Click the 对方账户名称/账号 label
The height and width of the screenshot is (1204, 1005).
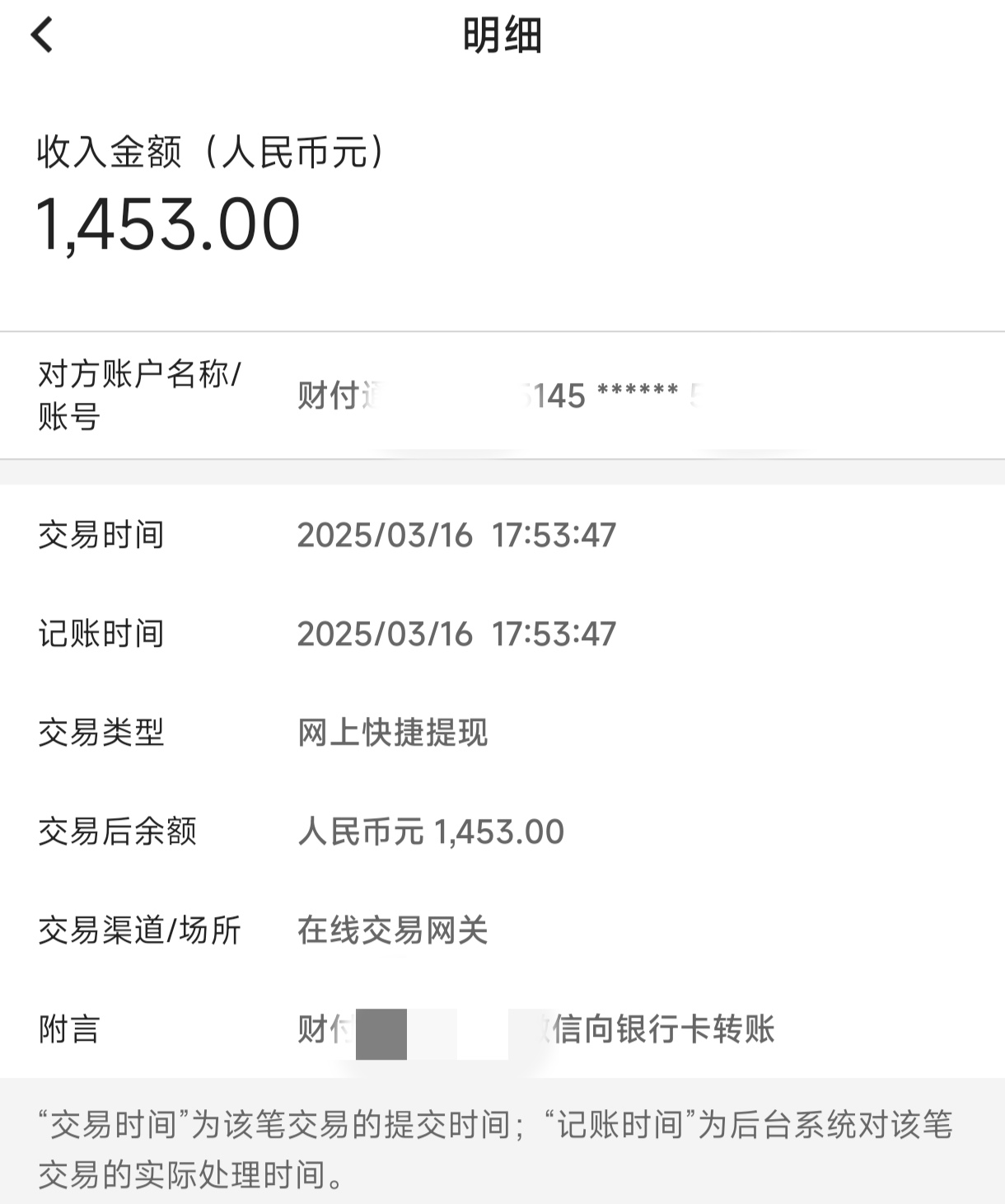tap(138, 395)
